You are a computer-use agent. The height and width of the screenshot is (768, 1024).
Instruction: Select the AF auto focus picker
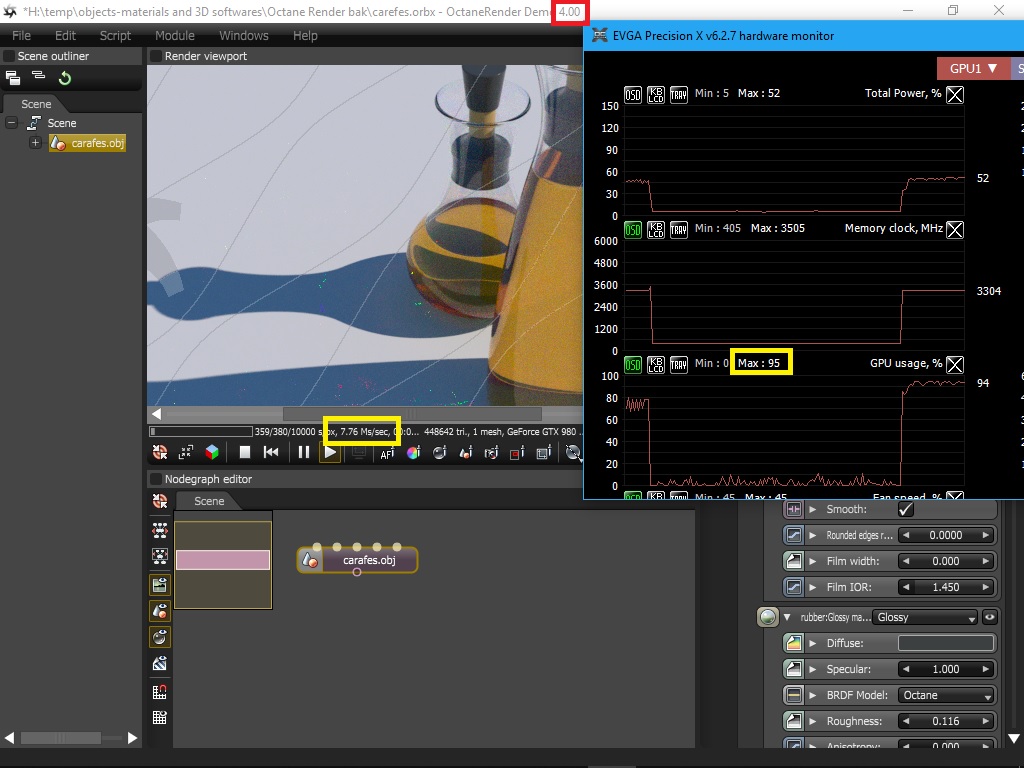(x=387, y=452)
